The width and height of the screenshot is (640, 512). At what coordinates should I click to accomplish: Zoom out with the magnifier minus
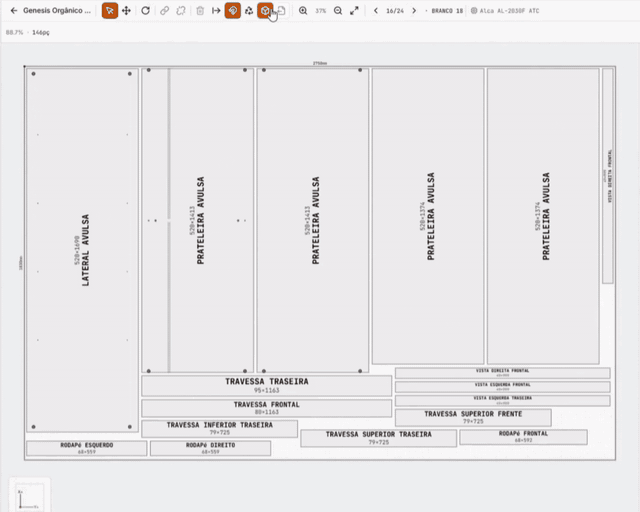pyautogui.click(x=338, y=11)
